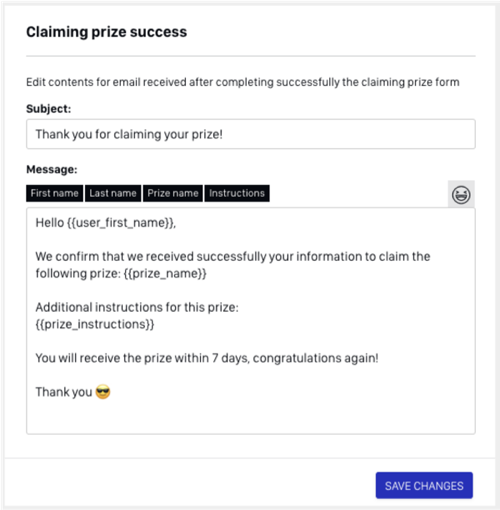Click the 'Additional instructions for this prize:' line
Screen dimensions: 500x510
pos(137,307)
